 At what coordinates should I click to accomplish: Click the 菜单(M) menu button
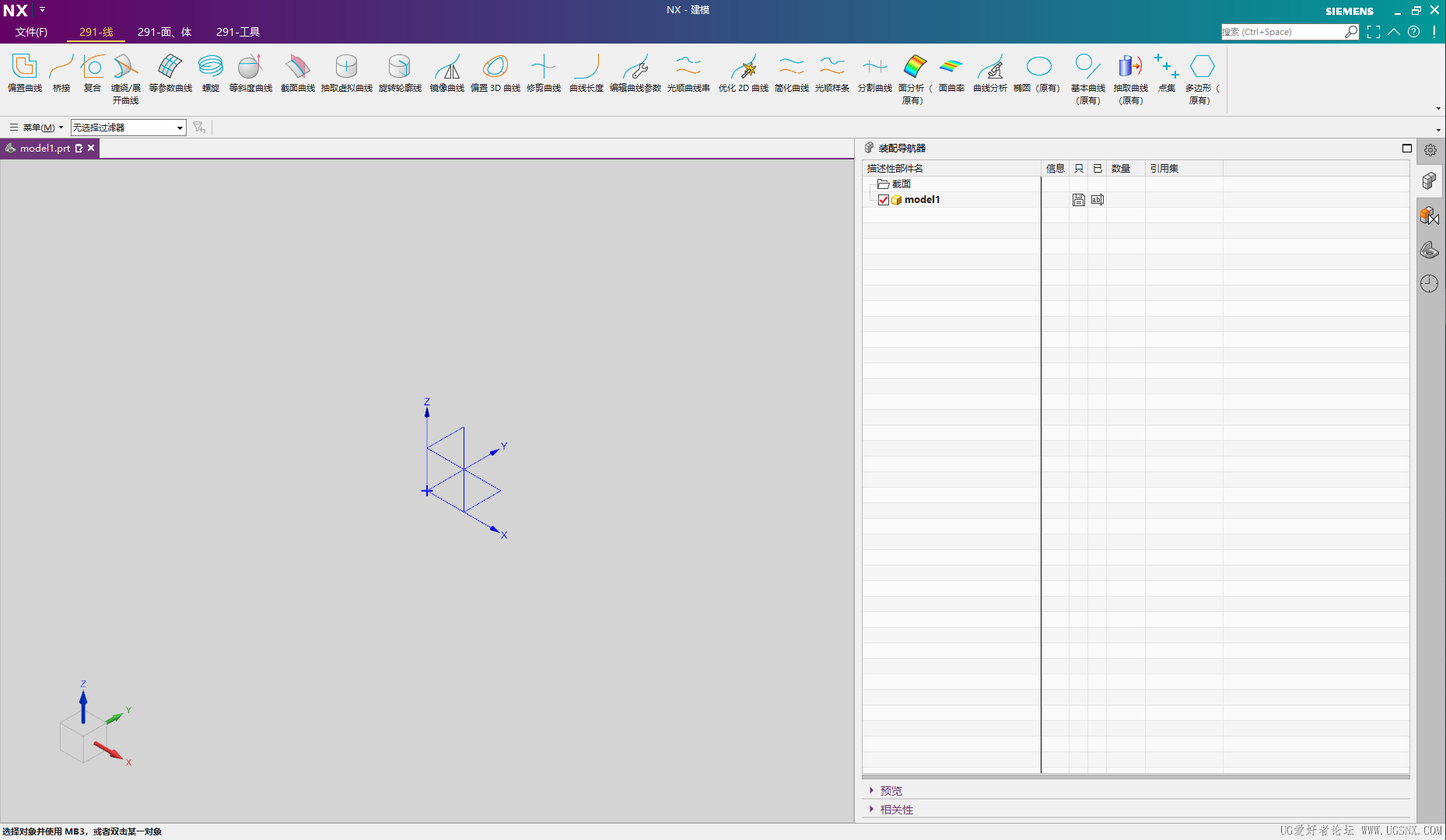[x=37, y=128]
